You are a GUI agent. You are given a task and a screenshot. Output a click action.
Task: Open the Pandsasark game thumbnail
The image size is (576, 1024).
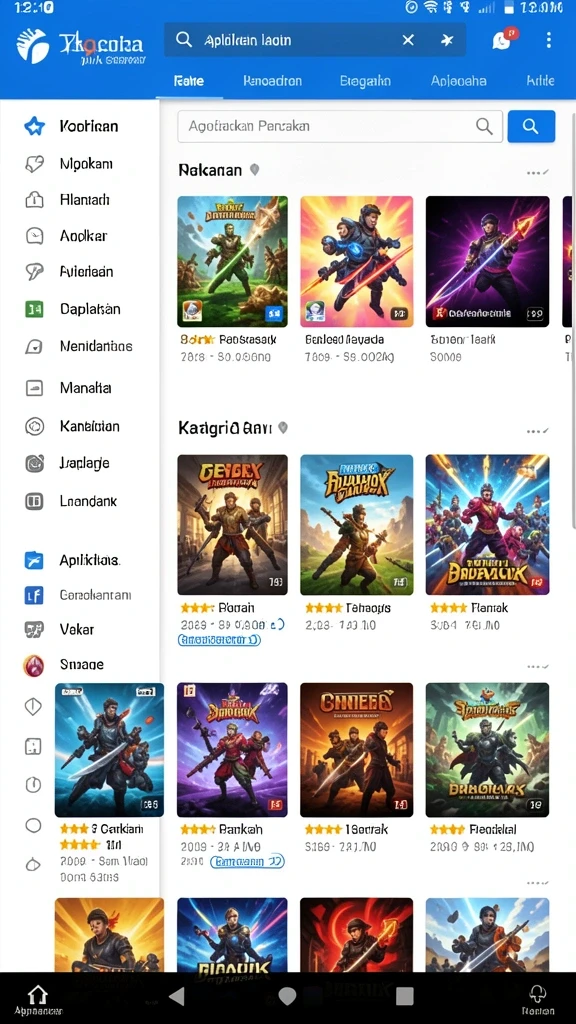232,261
